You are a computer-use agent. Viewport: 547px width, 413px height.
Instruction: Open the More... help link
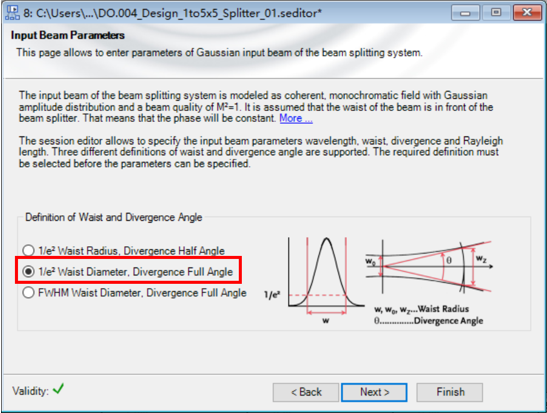[x=296, y=118]
